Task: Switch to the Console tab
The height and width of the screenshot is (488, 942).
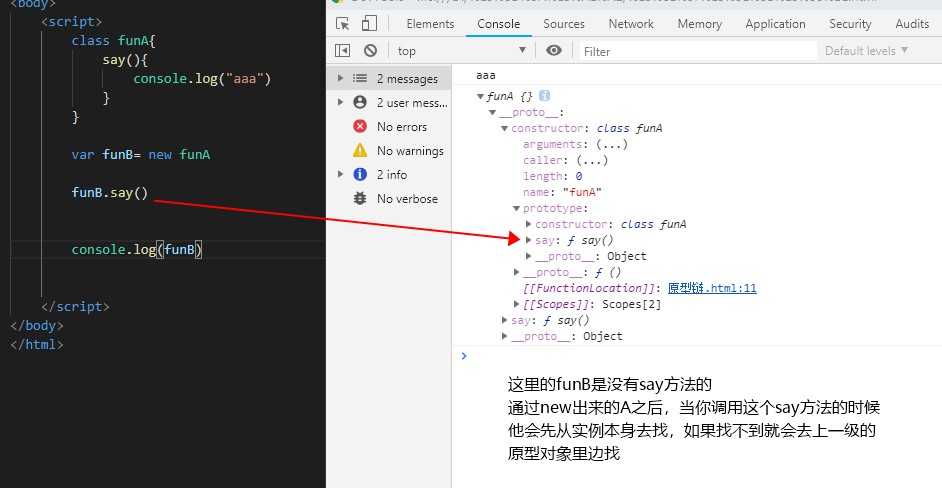Action: 499,24
